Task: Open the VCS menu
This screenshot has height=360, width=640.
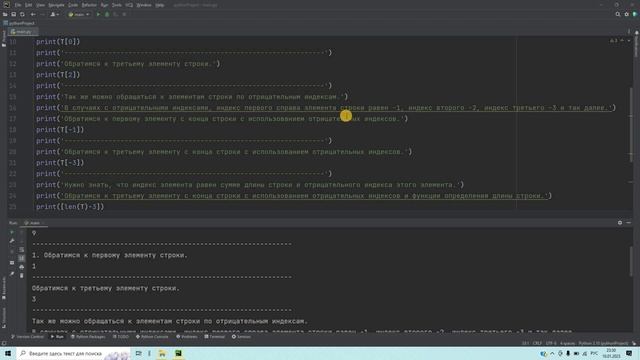Action: [x=129, y=5]
